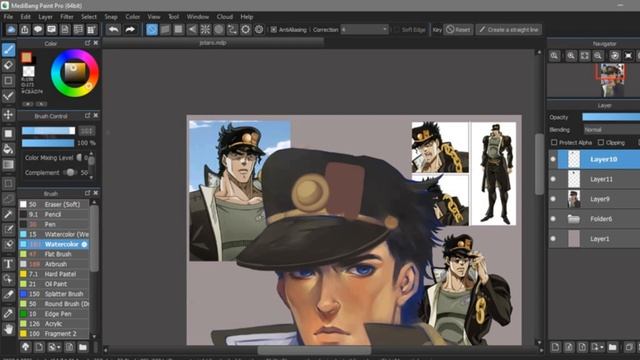Image resolution: width=640 pixels, height=360 pixels.
Task: Click Create a straight line button
Action: tap(509, 29)
